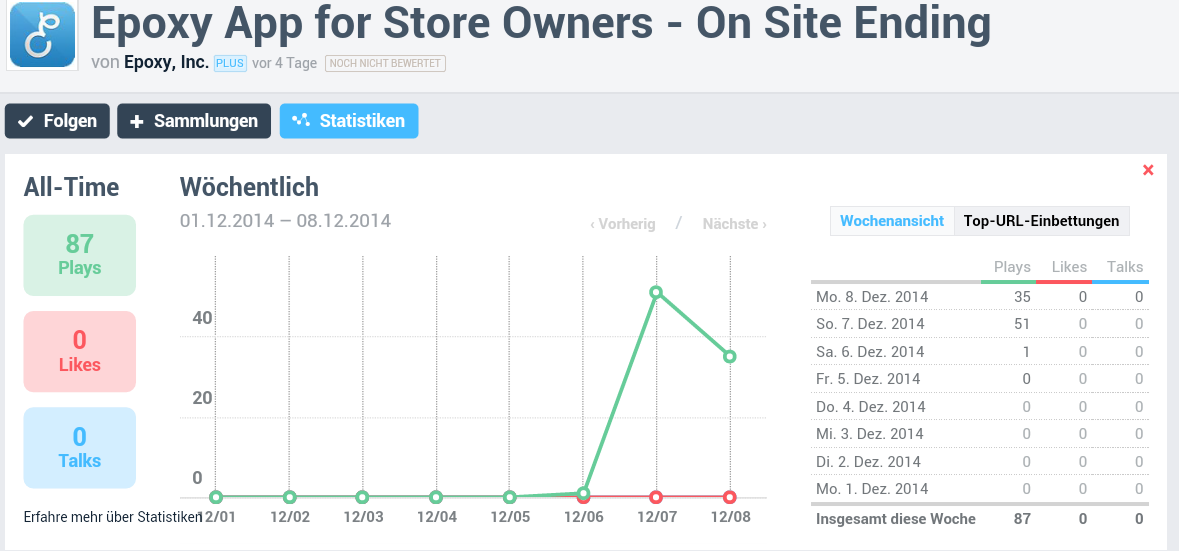1179x551 pixels.
Task: Go to previous week with Vorherig
Action: click(x=622, y=224)
